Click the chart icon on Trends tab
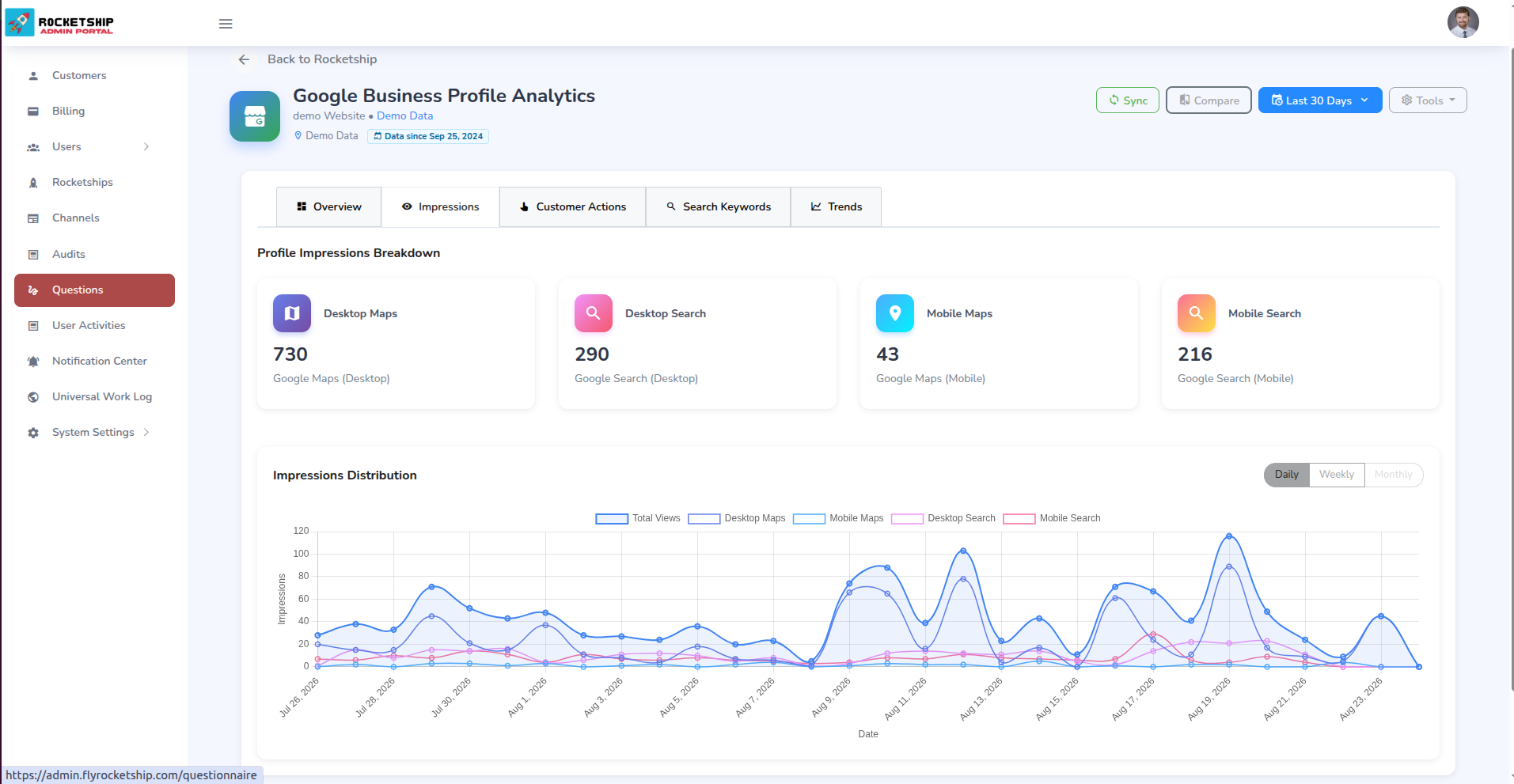Screen dimensions: 1514x784 [x=816, y=206]
